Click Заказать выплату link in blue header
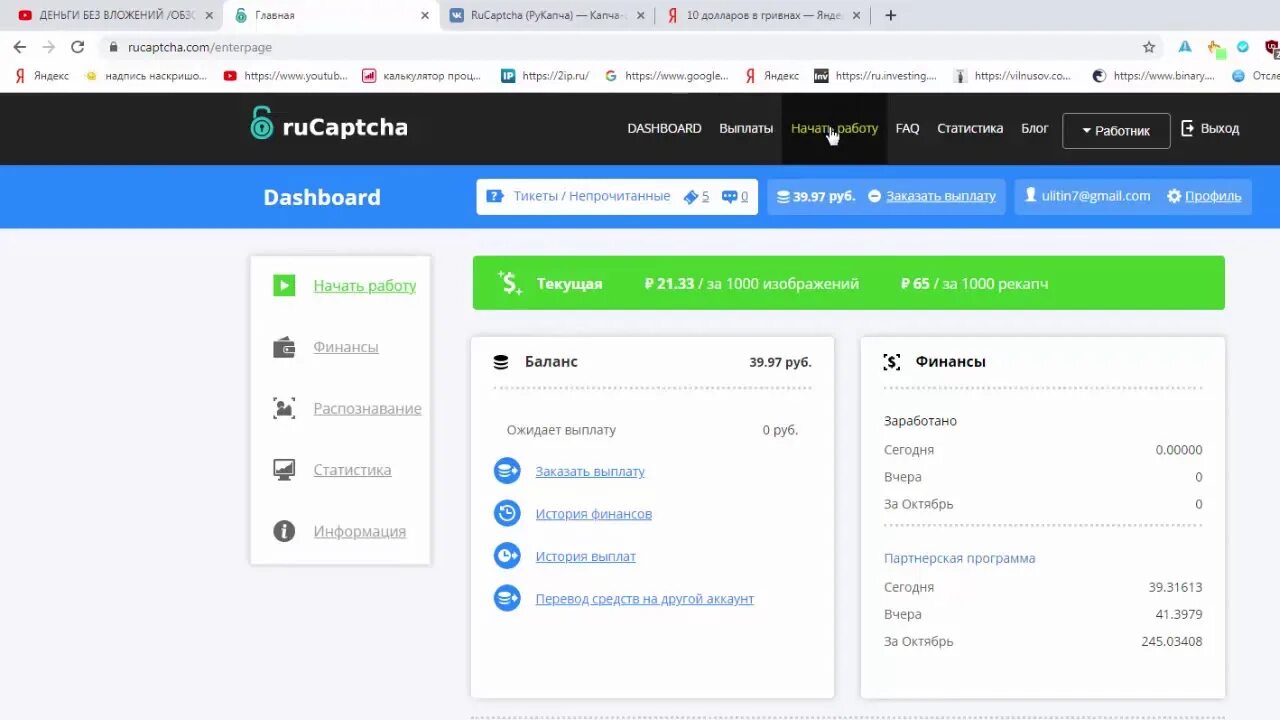This screenshot has height=720, width=1280. pyautogui.click(x=941, y=196)
